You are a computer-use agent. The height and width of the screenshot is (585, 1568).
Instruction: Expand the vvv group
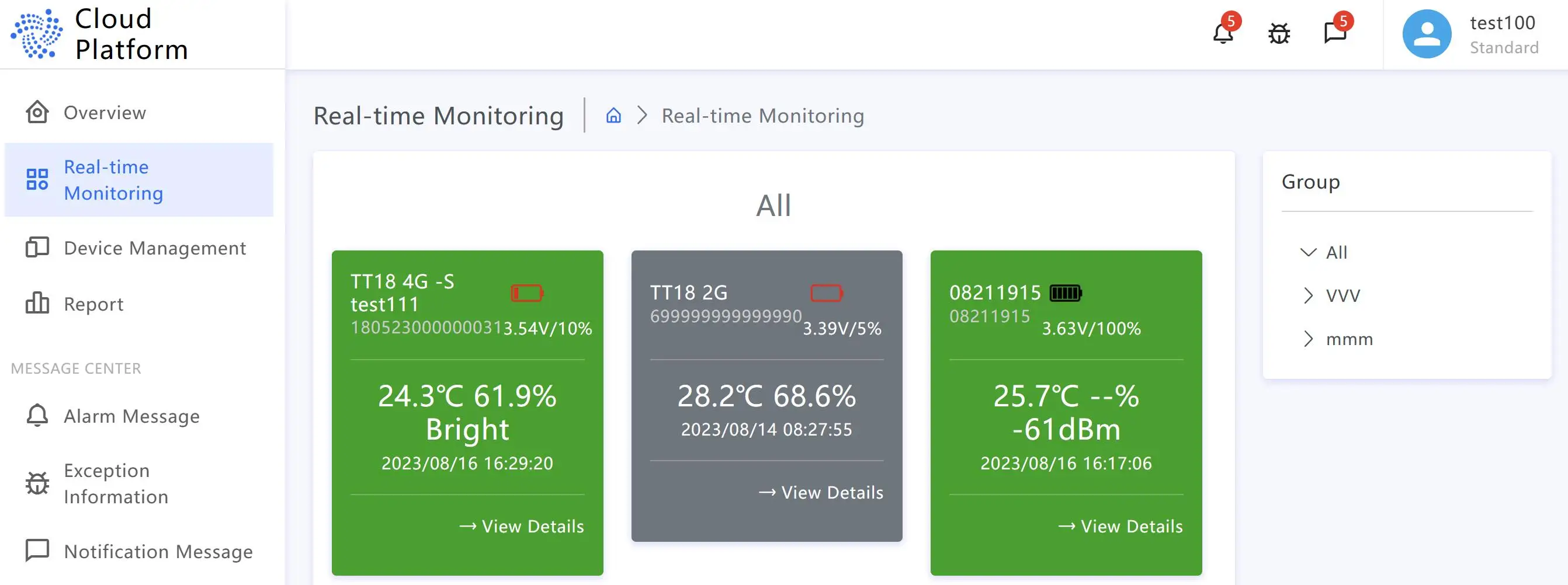(1308, 295)
